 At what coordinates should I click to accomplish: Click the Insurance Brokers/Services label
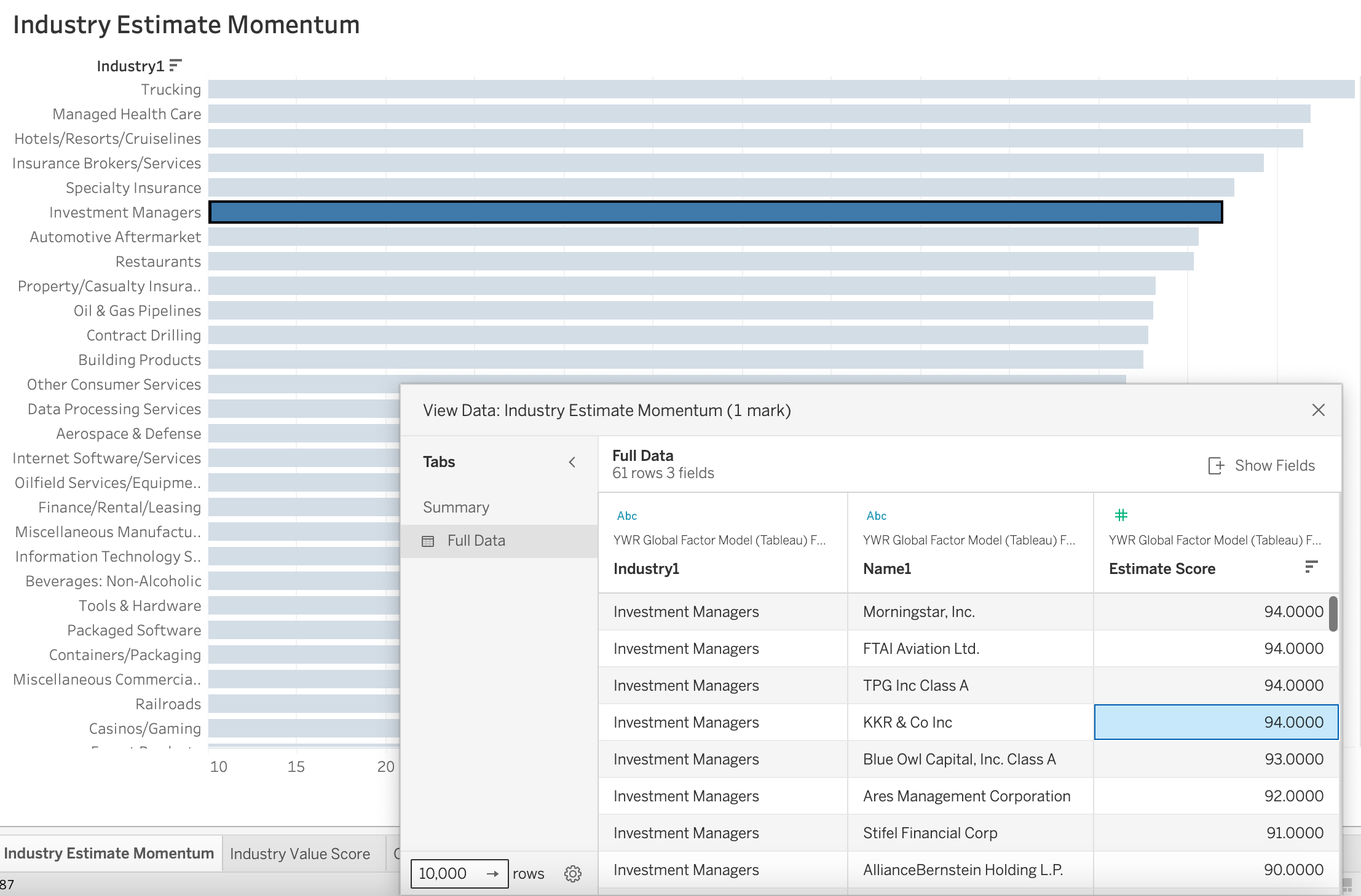point(106,163)
